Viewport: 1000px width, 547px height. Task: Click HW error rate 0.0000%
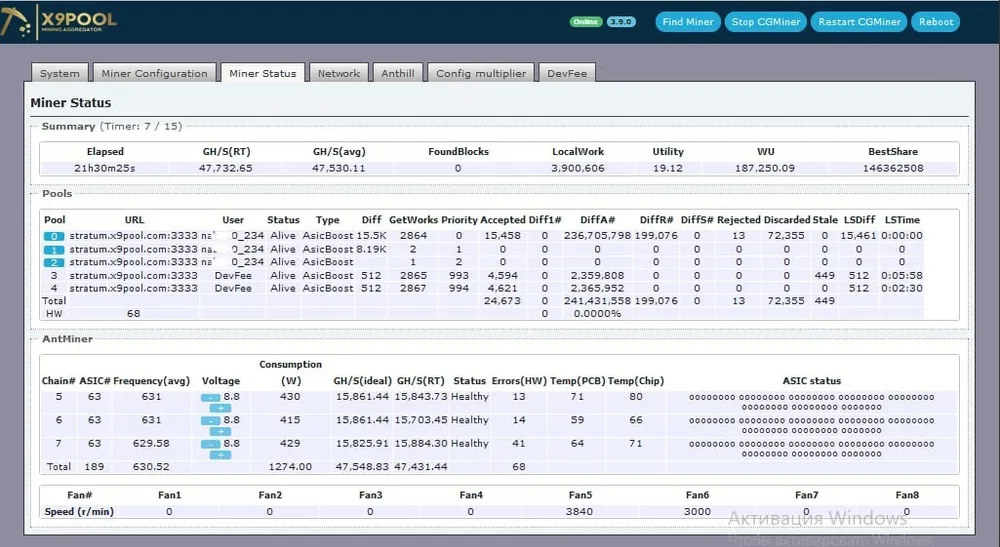(597, 314)
